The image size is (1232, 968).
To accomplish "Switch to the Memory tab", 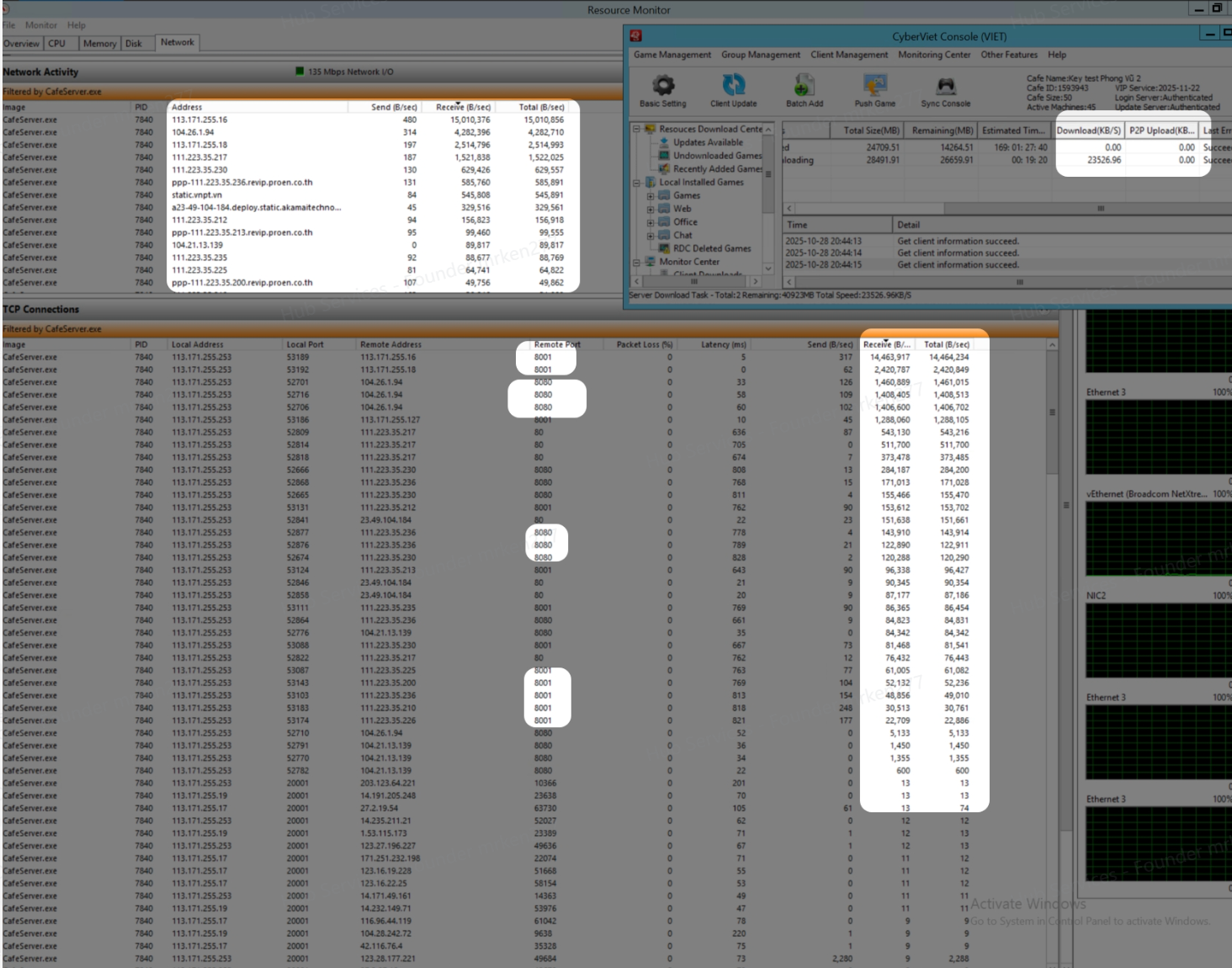I will pyautogui.click(x=99, y=43).
